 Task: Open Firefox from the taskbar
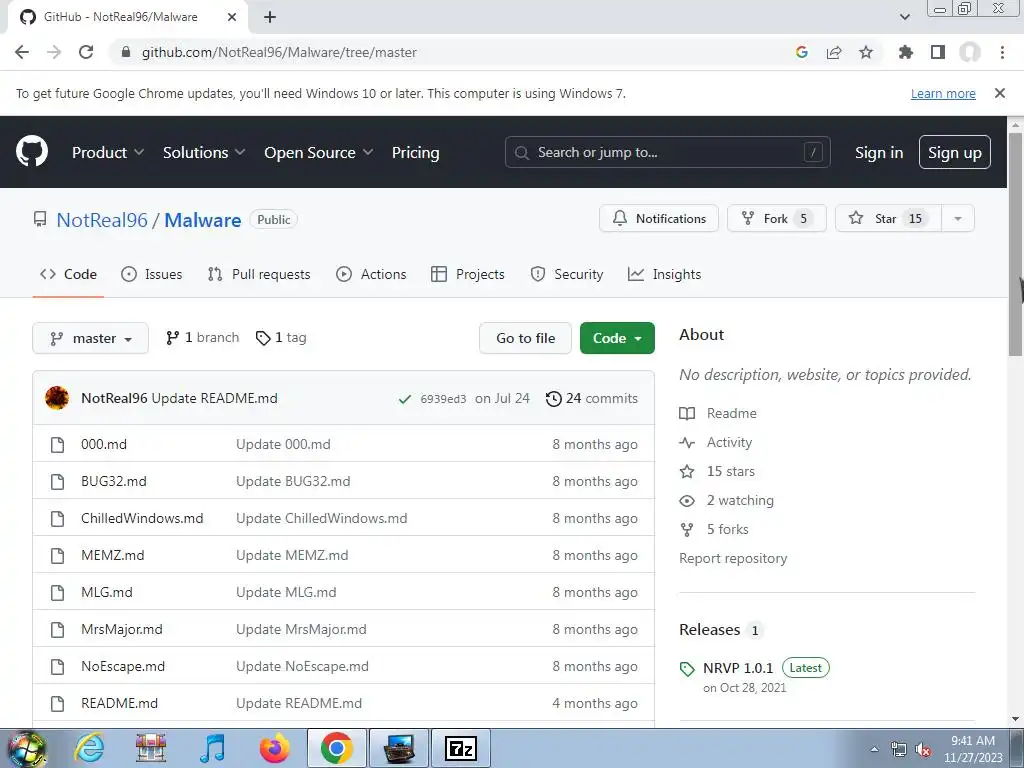274,748
